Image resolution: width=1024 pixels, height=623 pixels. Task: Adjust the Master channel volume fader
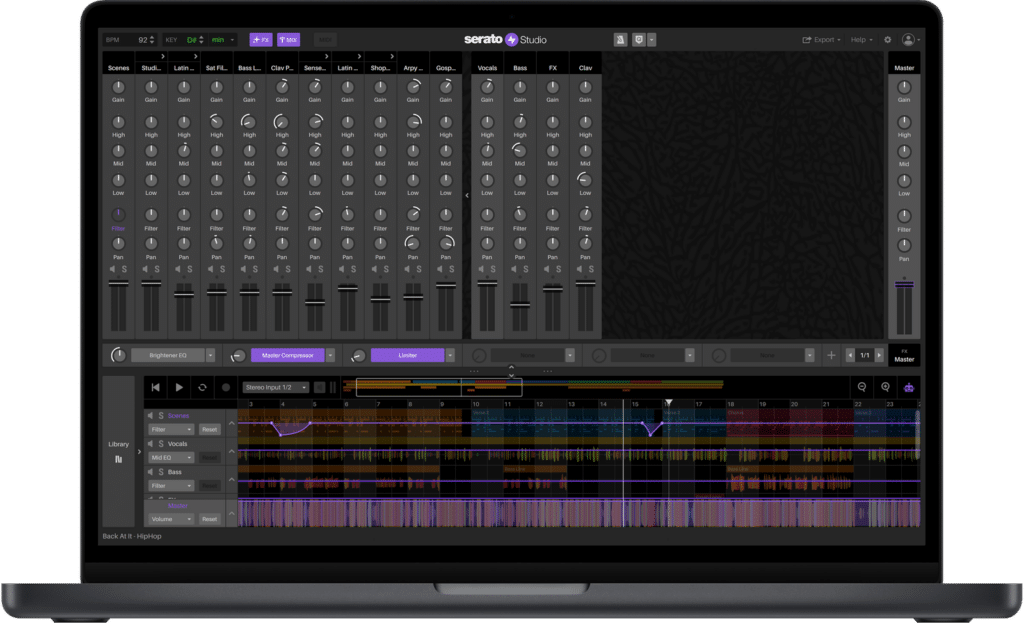(904, 285)
